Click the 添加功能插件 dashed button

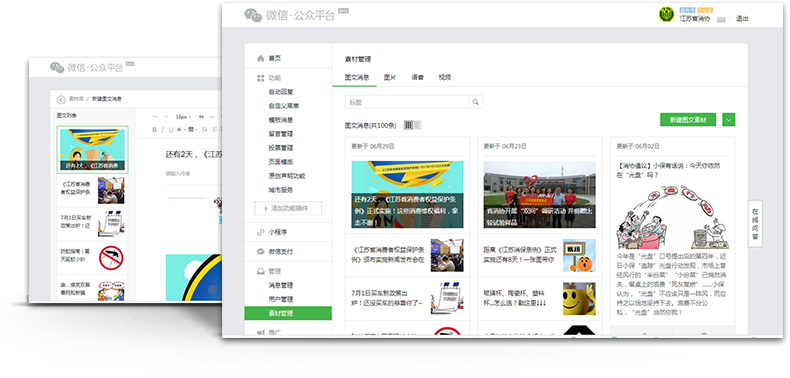288,208
